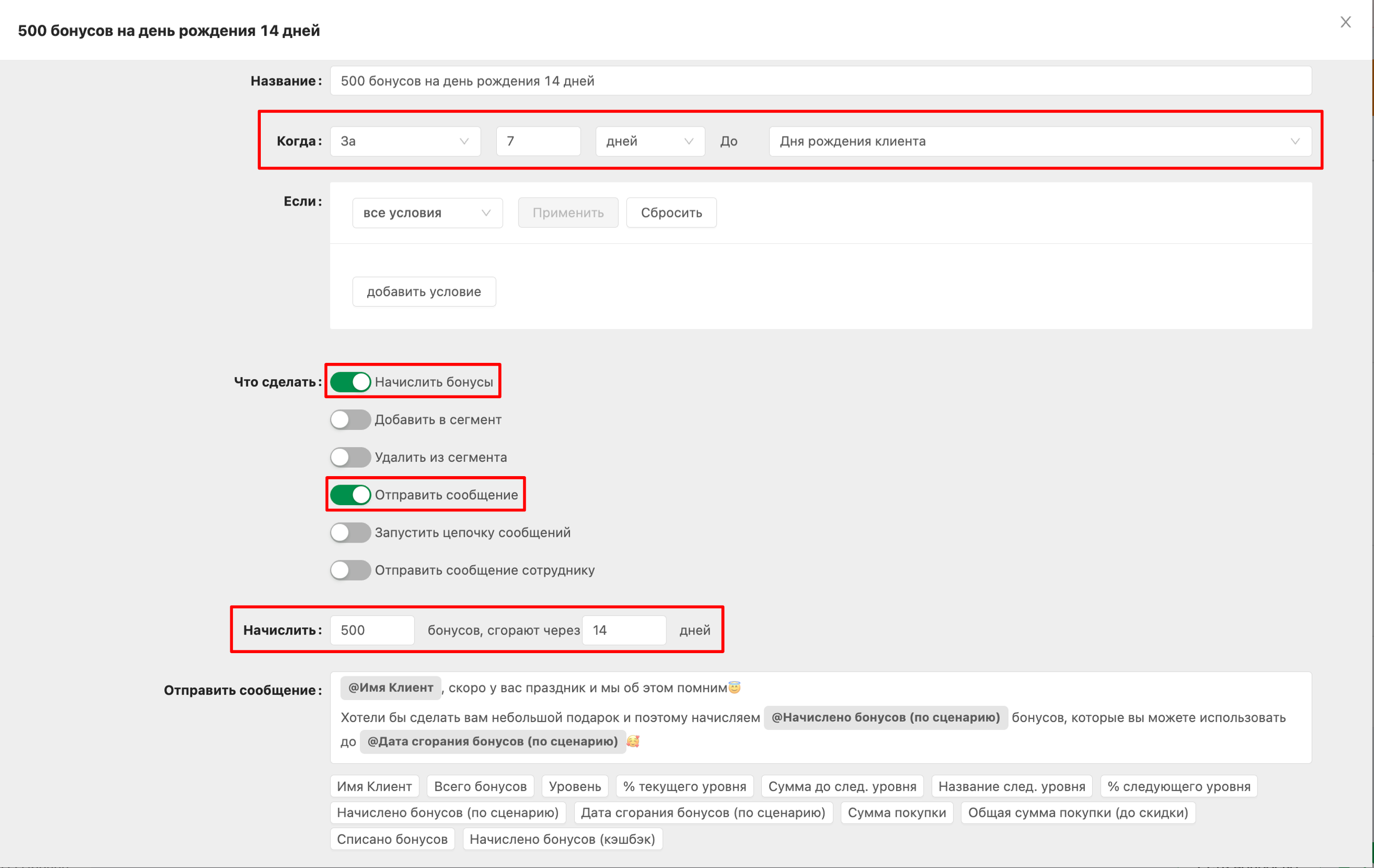Add "Начислено бонусов (по сценарию)" tag below editor

448,812
